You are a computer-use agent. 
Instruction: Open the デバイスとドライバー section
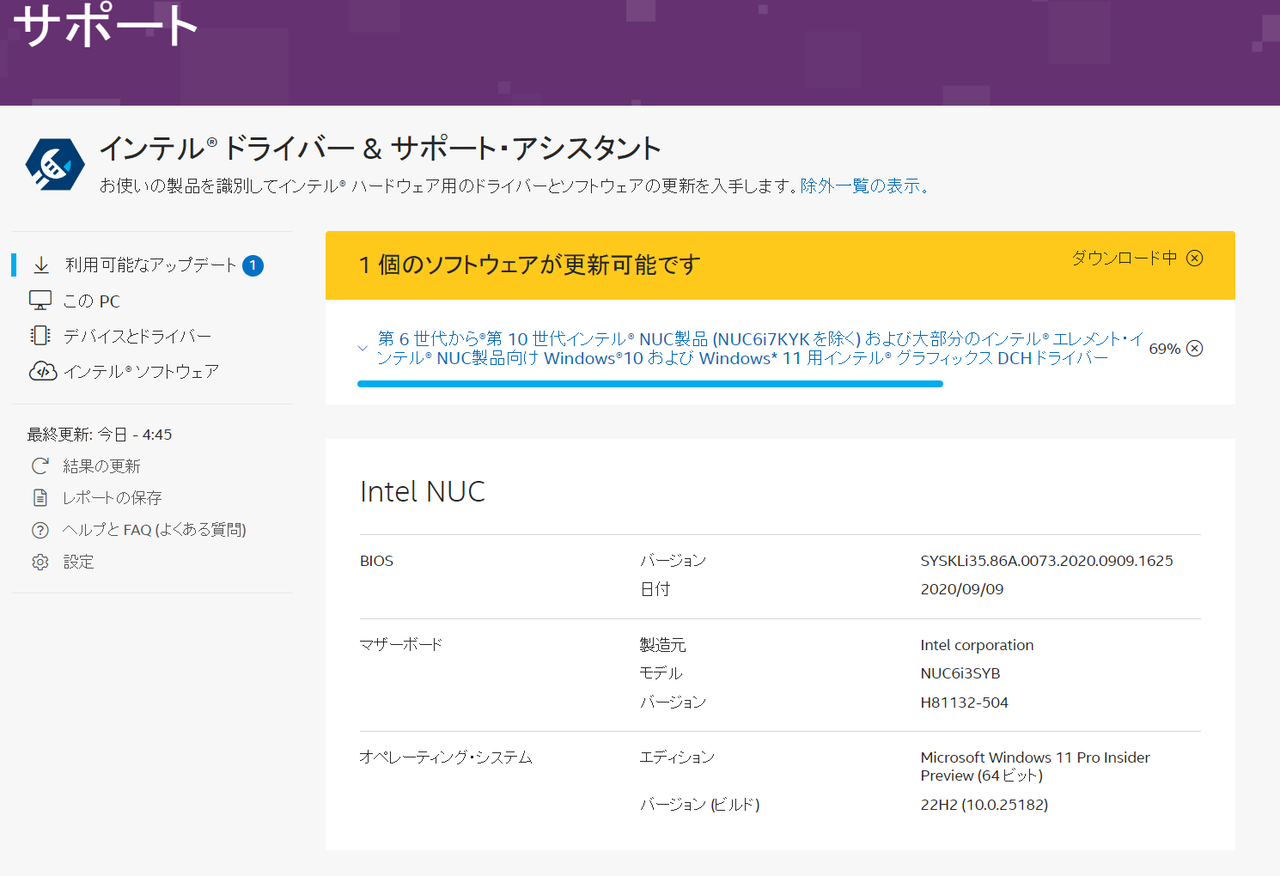[x=138, y=336]
